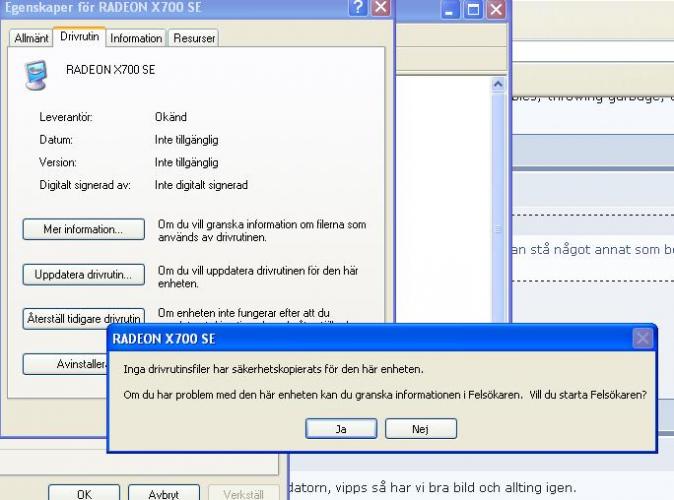Image resolution: width=674 pixels, height=500 pixels.
Task: Cancel with the Avbryt button
Action: (x=163, y=493)
